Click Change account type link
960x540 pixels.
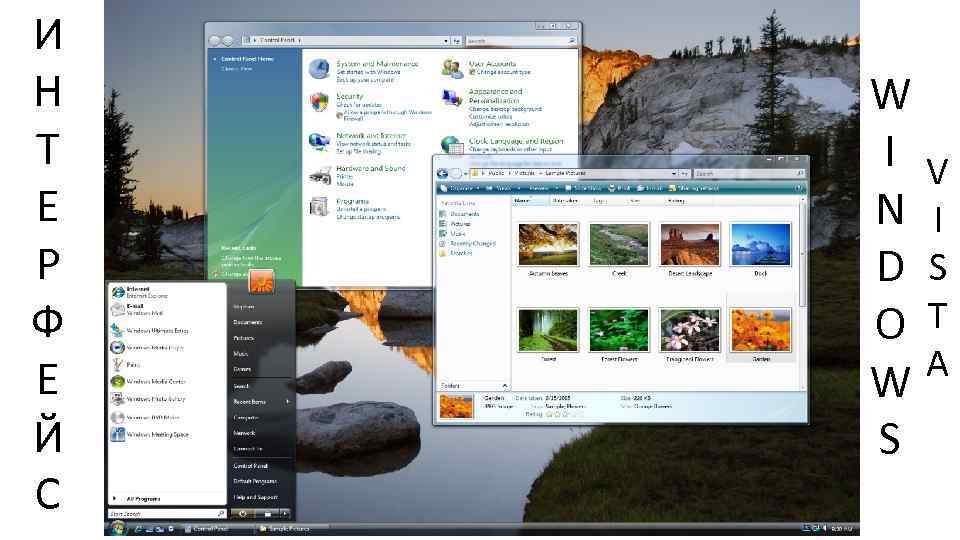pos(503,72)
